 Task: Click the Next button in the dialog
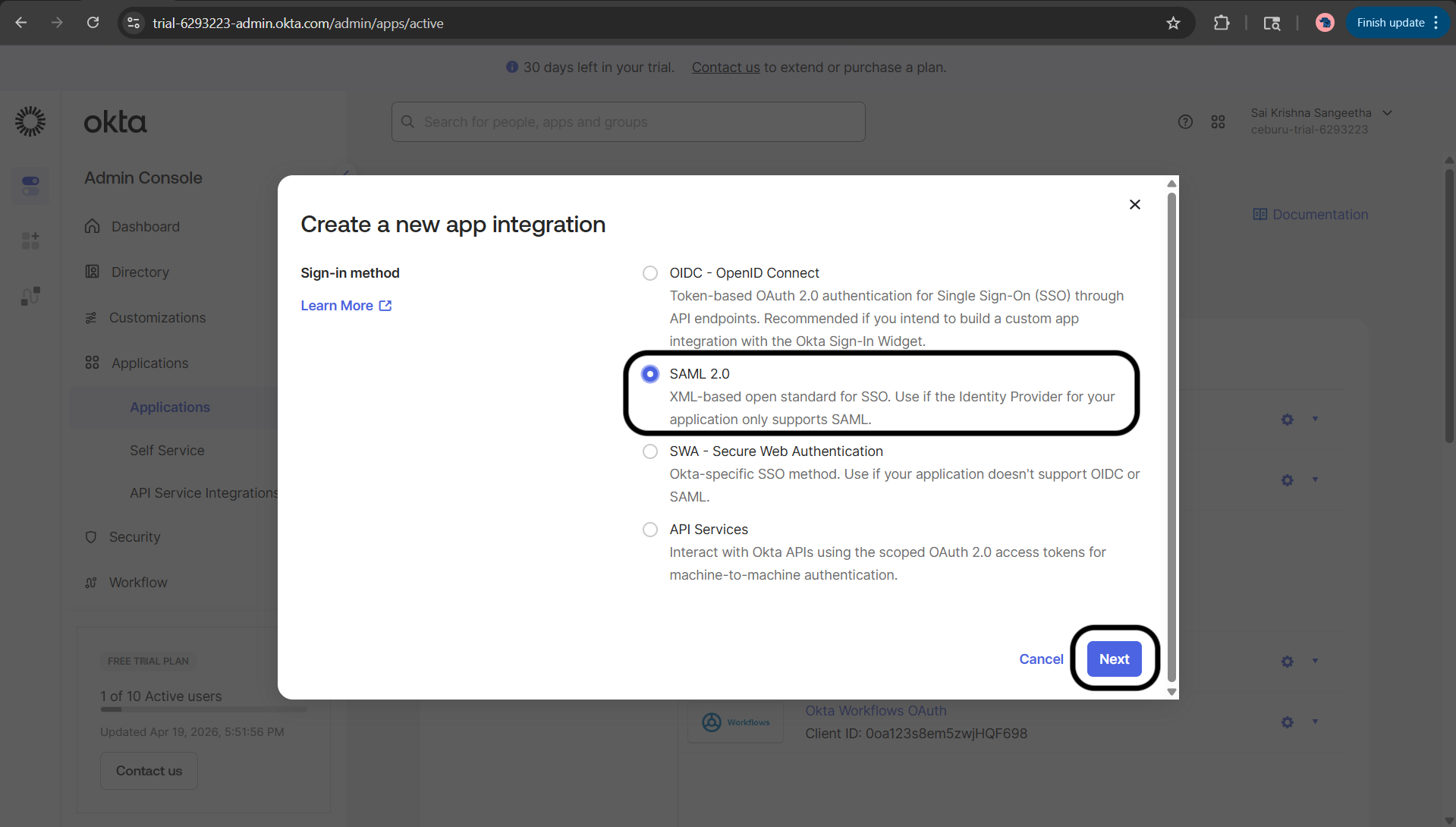click(1114, 659)
